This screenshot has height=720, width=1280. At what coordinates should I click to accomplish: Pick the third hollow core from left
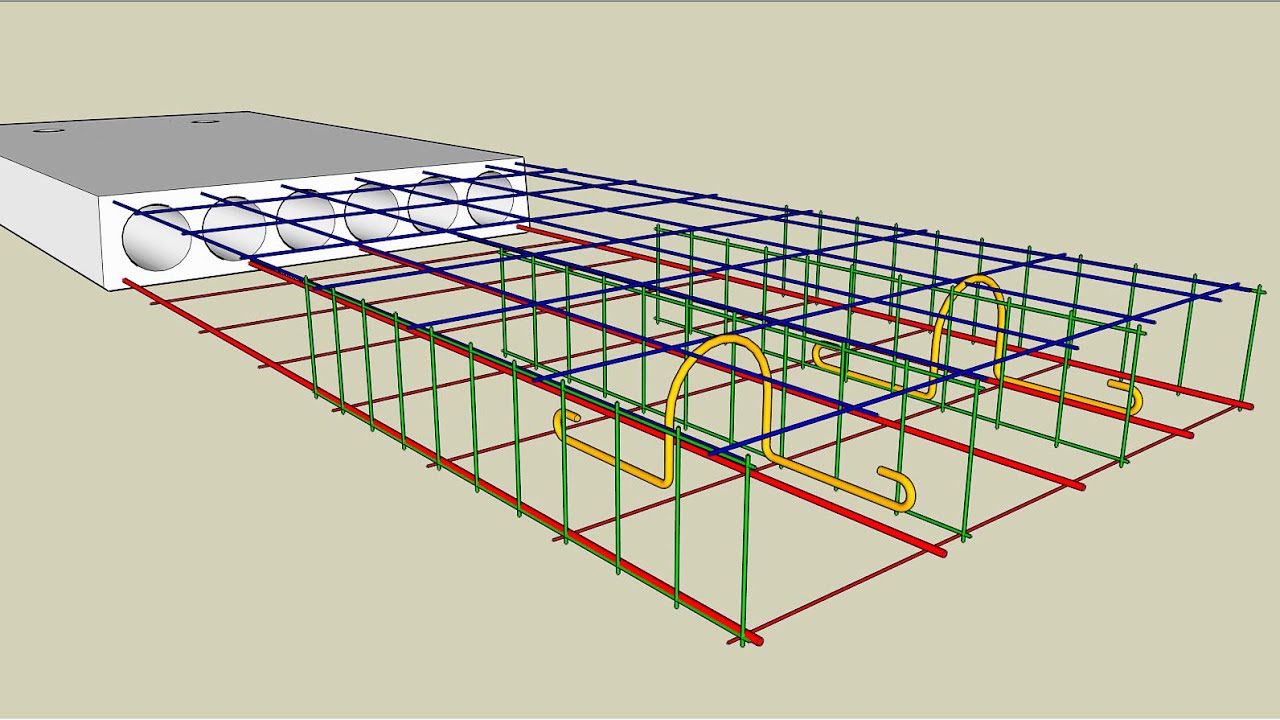pos(307,219)
